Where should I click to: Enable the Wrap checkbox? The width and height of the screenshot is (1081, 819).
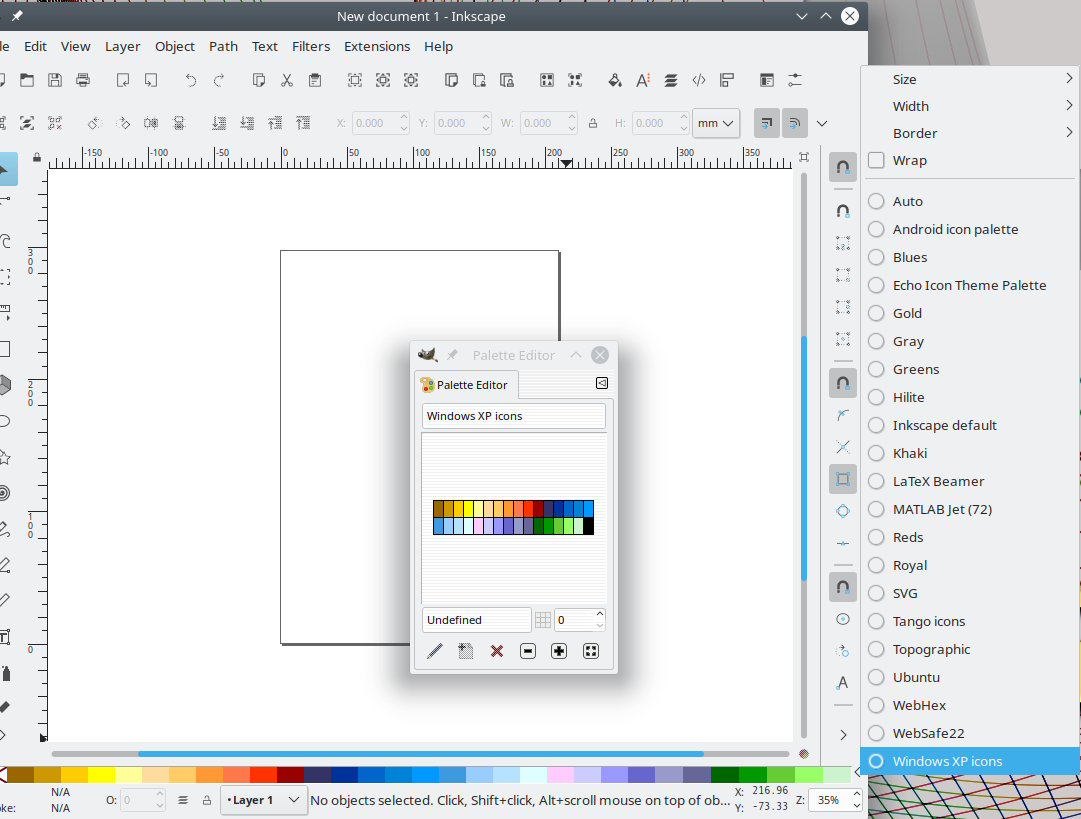877,160
